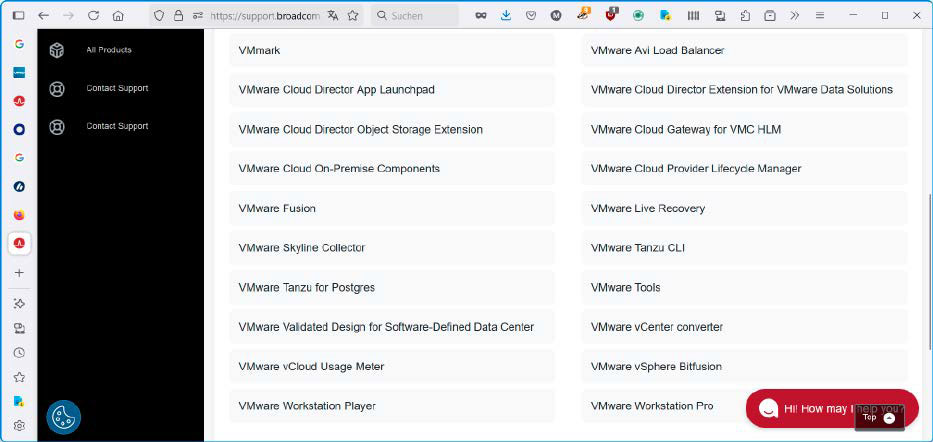Open VMware Tools
Image resolution: width=933 pixels, height=442 pixels.
(x=744, y=288)
